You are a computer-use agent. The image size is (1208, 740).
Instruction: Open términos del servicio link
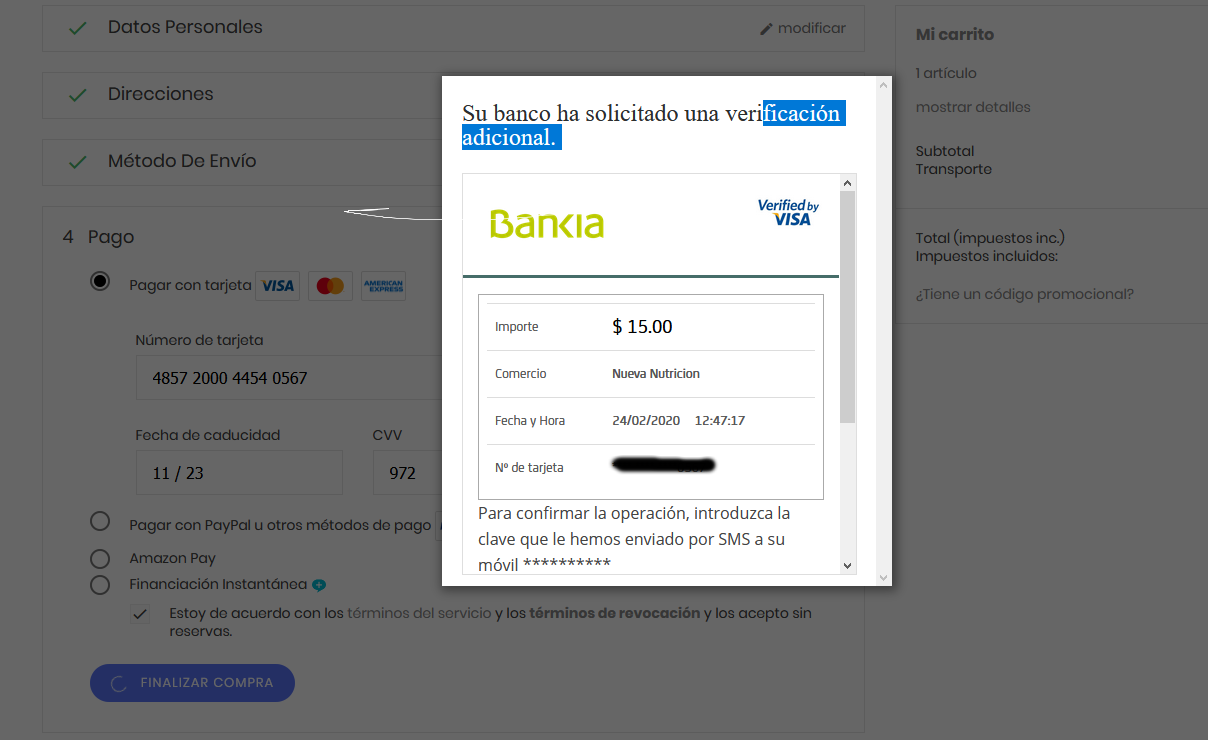point(419,613)
